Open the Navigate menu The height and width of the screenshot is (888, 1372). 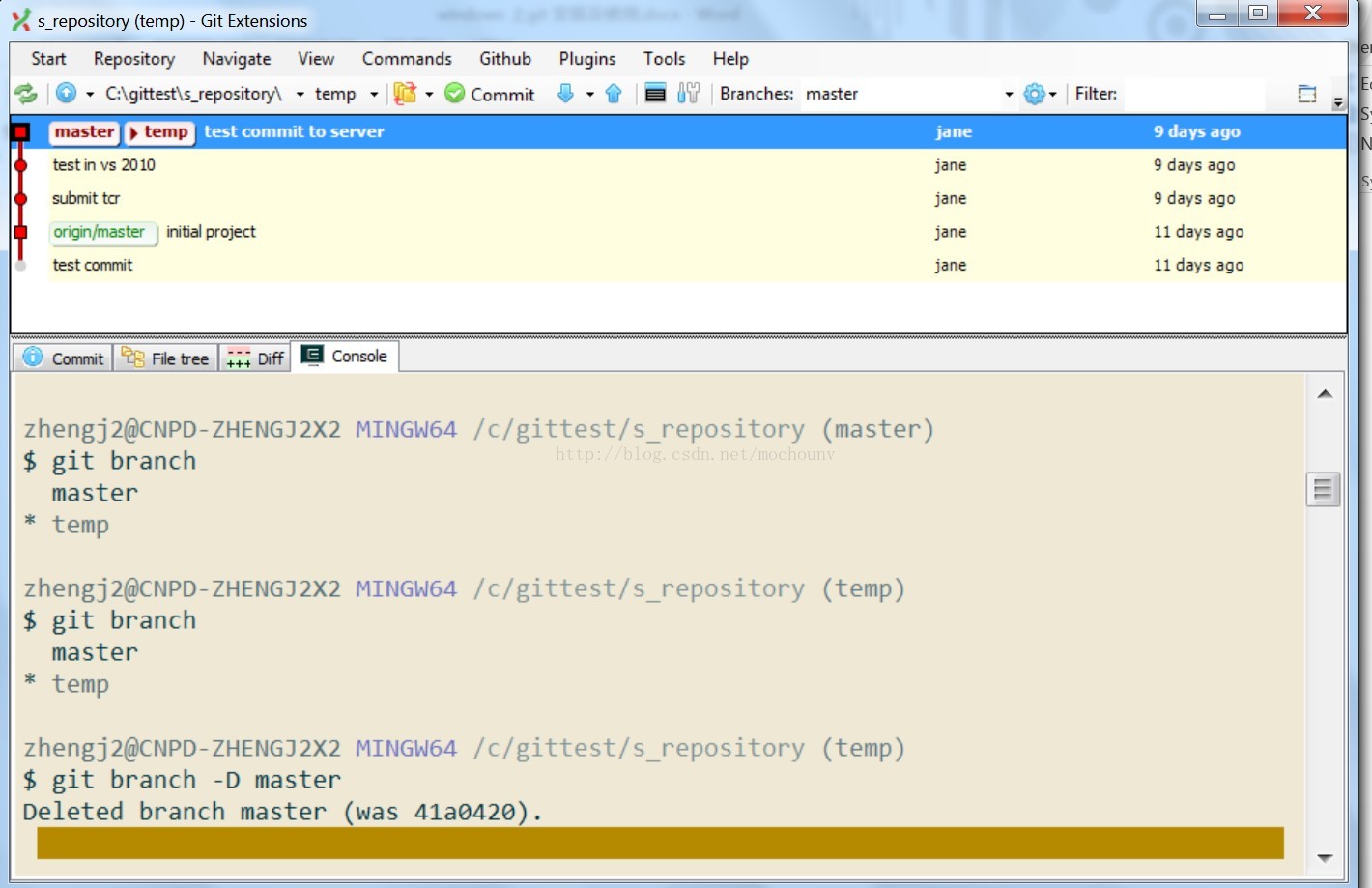[x=237, y=59]
